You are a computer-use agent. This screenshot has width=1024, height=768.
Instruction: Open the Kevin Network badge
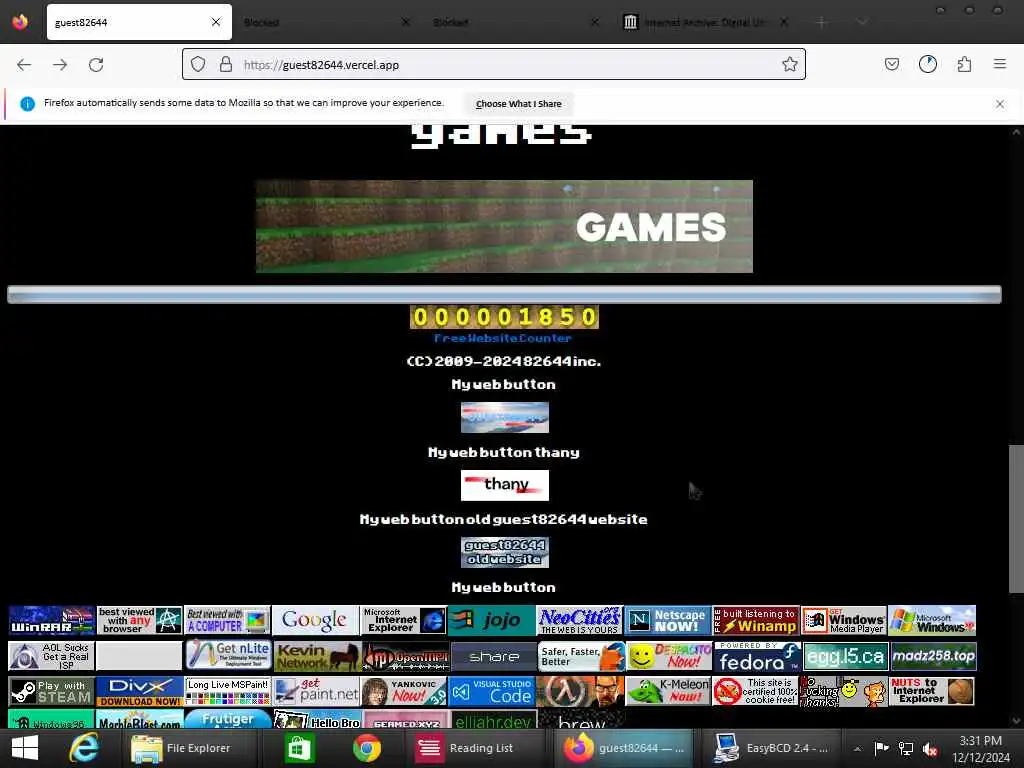[x=315, y=656]
